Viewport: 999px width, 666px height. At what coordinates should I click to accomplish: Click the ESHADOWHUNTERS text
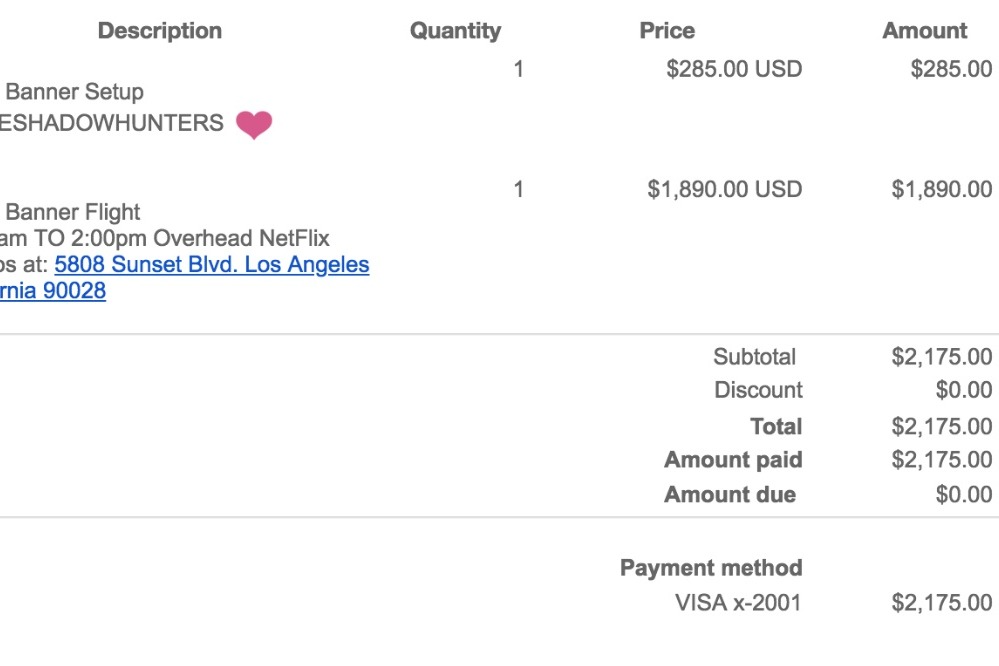click(111, 122)
